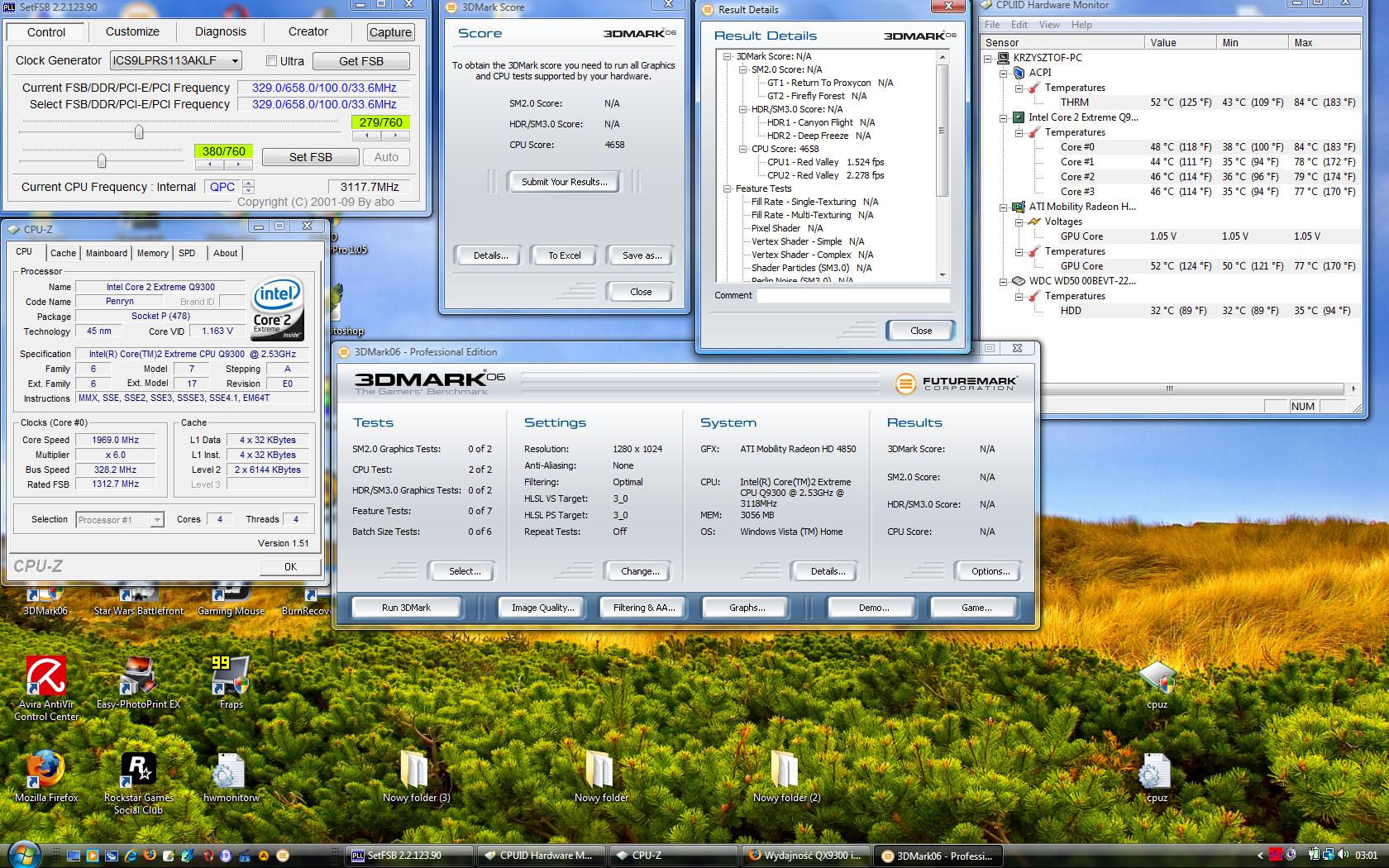Move the upper FSB slider thumb
Viewport: 1389px width, 868px height.
coord(139,131)
